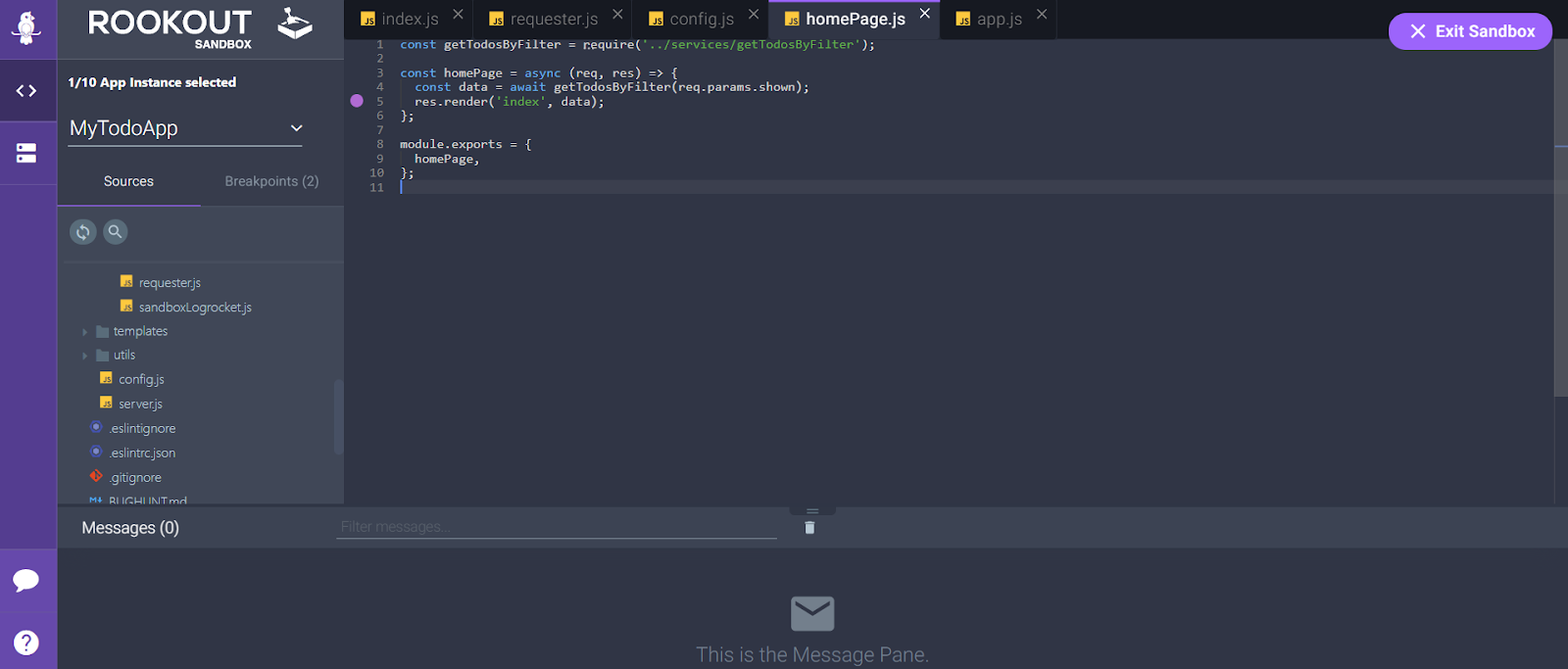Viewport: 1568px width, 669px height.
Task: Click the ROOKOUT SANDBOX logo
Action: click(x=200, y=26)
